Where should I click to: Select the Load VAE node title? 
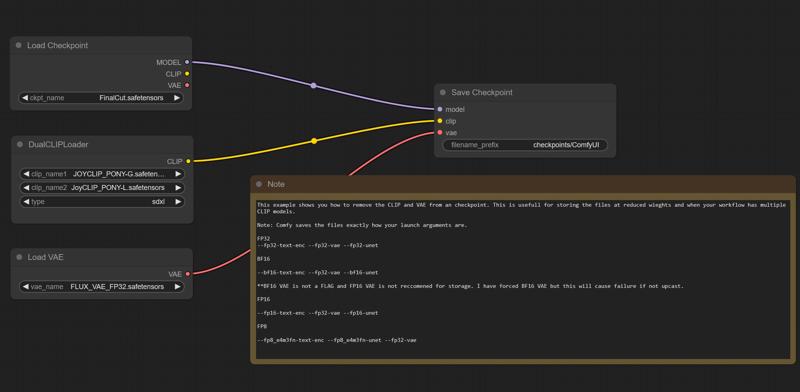(45, 257)
